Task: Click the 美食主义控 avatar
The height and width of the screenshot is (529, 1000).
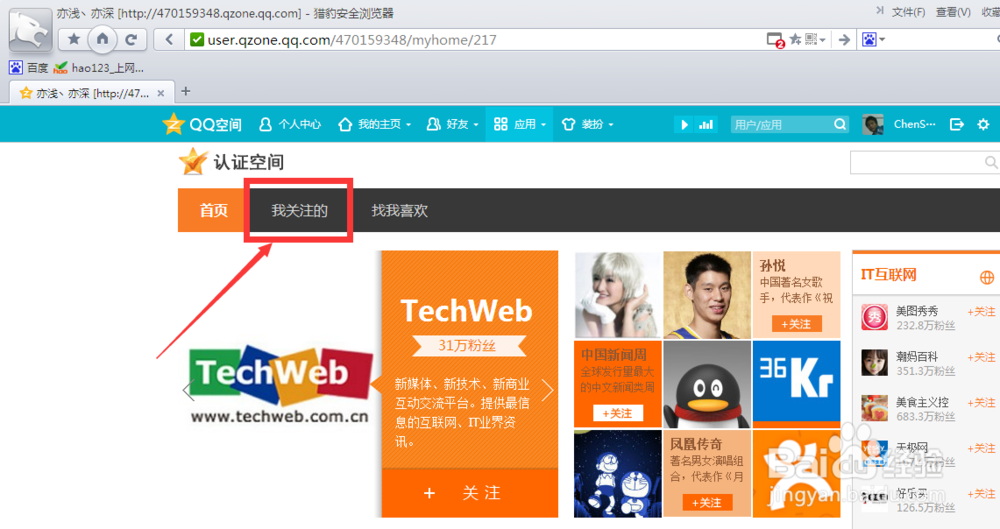Action: [x=874, y=408]
